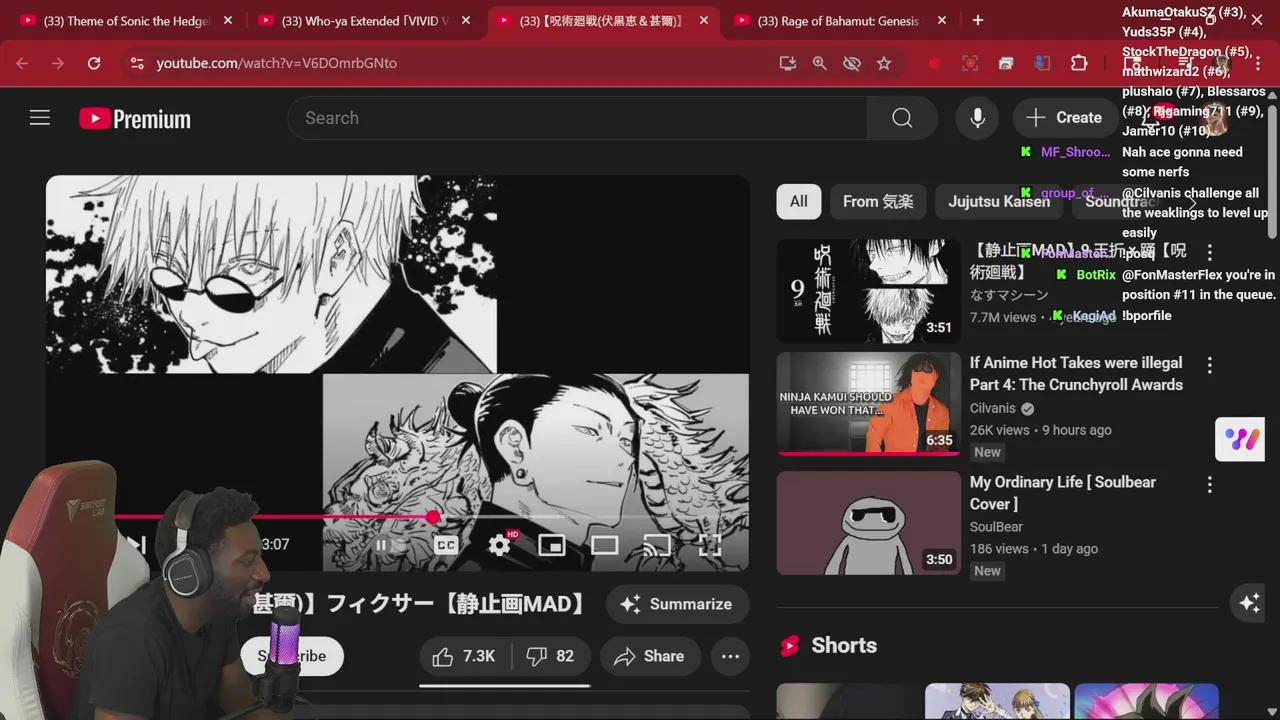Click the red record extension icon
Viewport: 1280px width, 720px height.
(x=934, y=63)
